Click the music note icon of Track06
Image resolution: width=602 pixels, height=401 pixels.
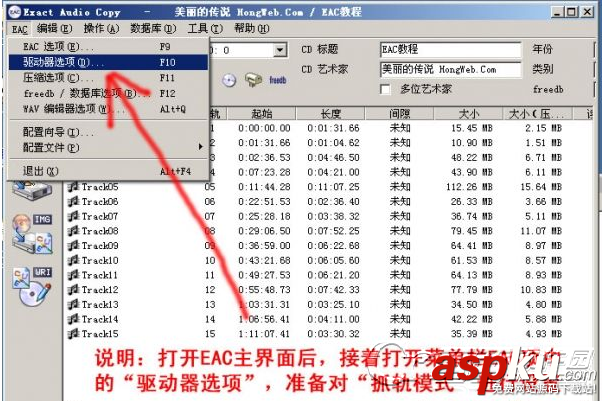coord(73,202)
